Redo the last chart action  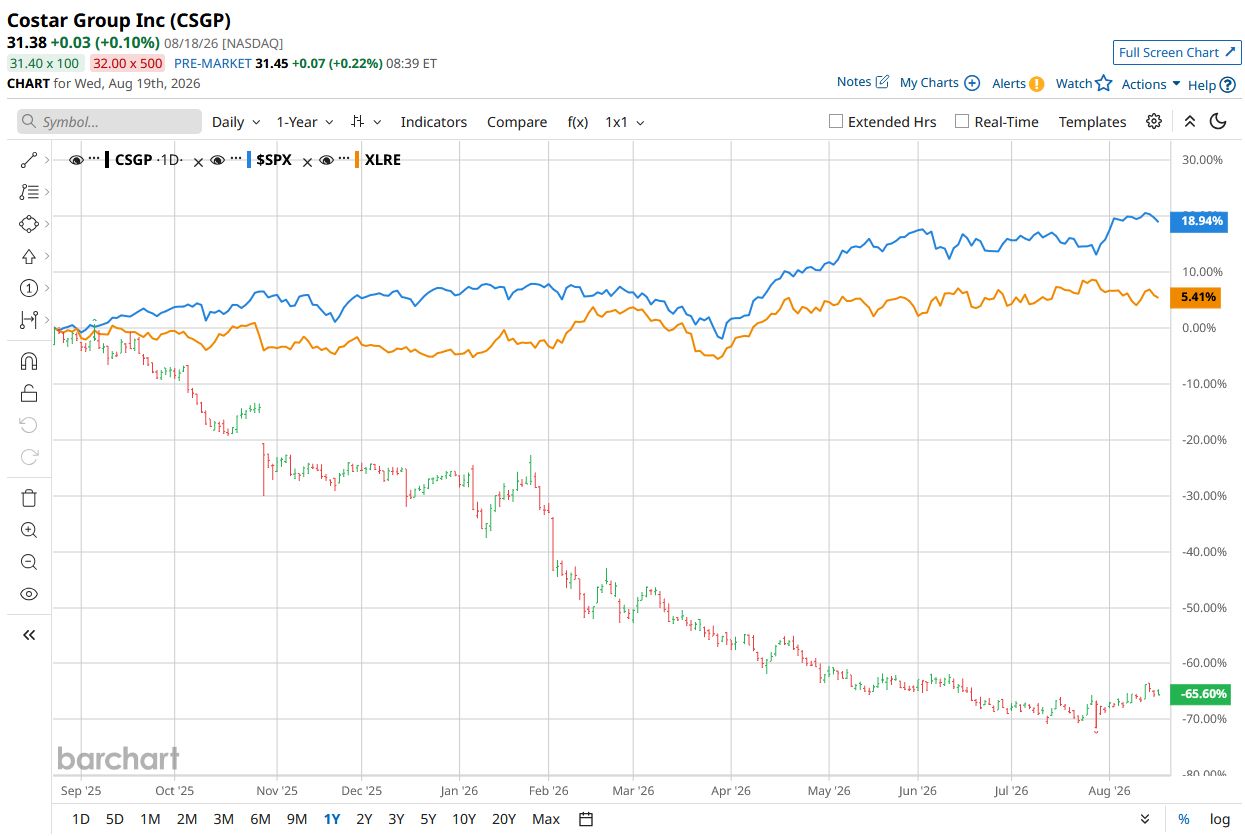tap(28, 457)
